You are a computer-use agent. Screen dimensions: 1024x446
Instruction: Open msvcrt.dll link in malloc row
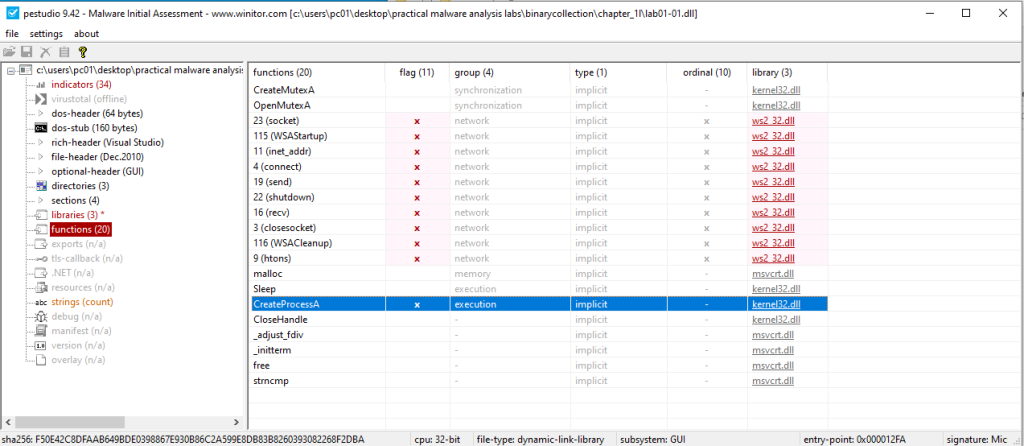click(773, 274)
